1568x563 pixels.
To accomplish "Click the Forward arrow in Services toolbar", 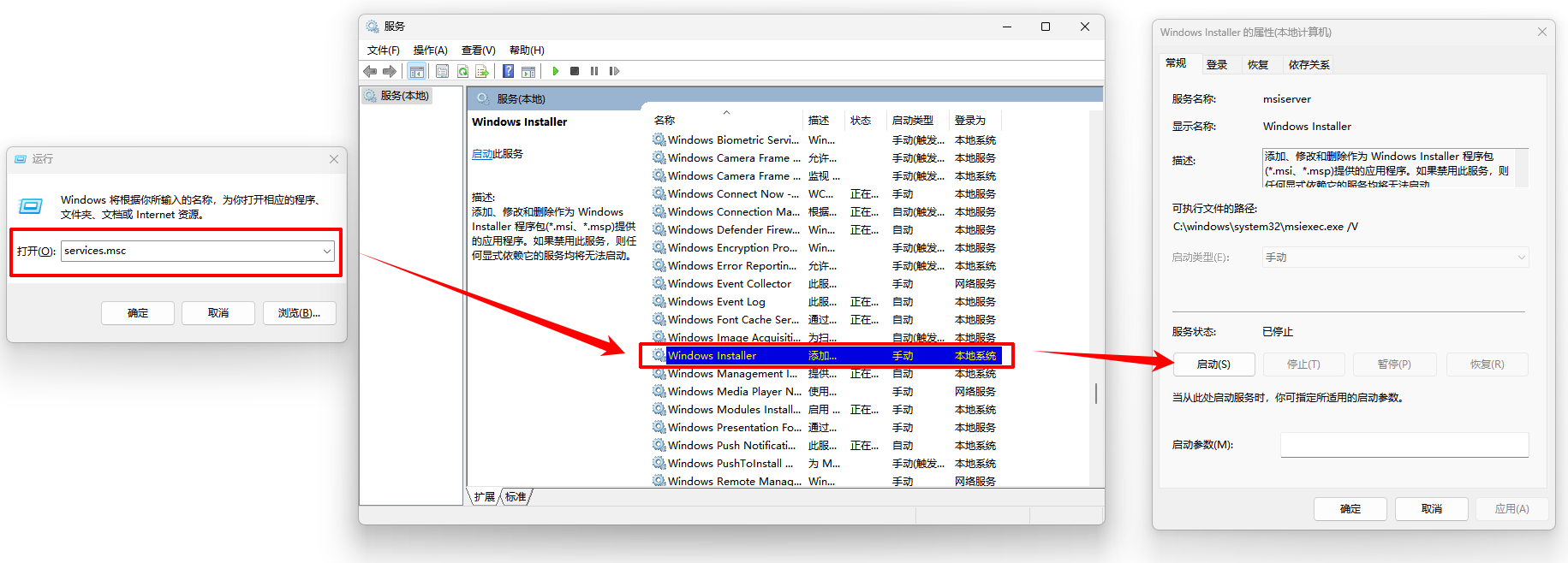I will click(390, 71).
